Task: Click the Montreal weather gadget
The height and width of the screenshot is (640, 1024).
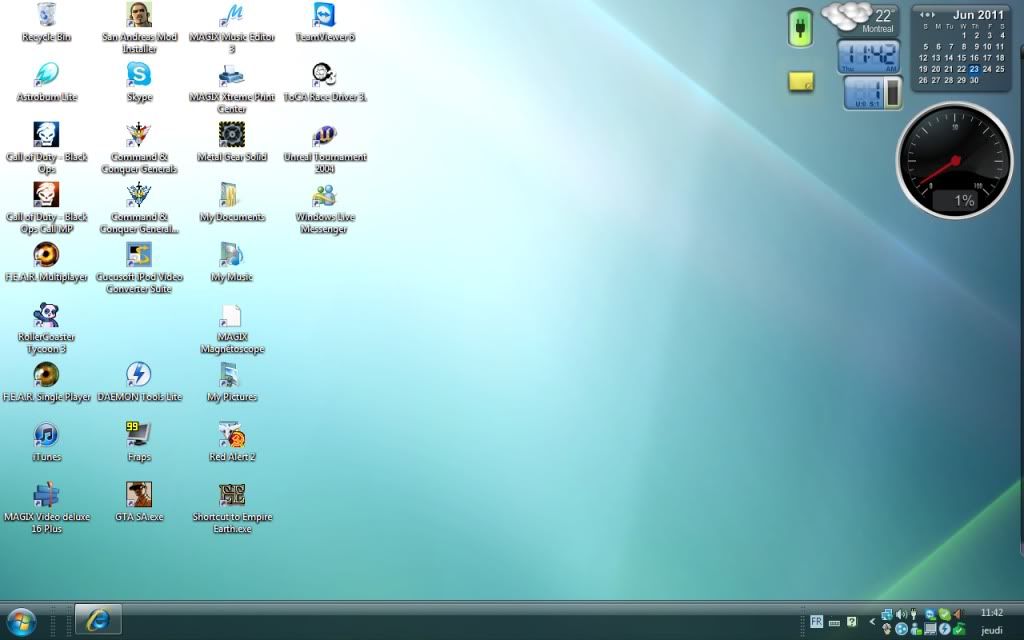Action: click(x=860, y=19)
